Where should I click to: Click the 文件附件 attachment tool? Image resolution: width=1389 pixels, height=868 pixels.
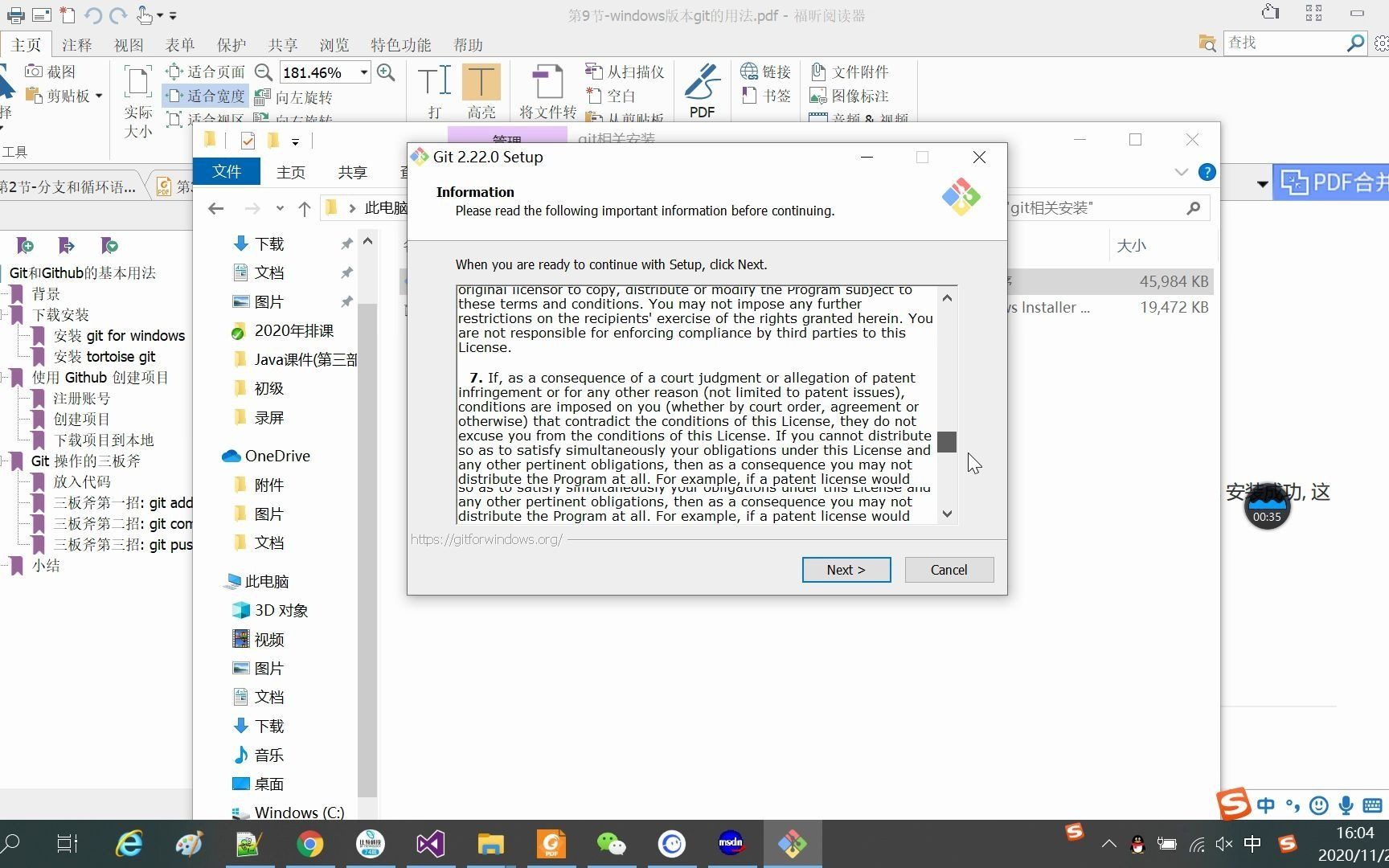click(849, 72)
